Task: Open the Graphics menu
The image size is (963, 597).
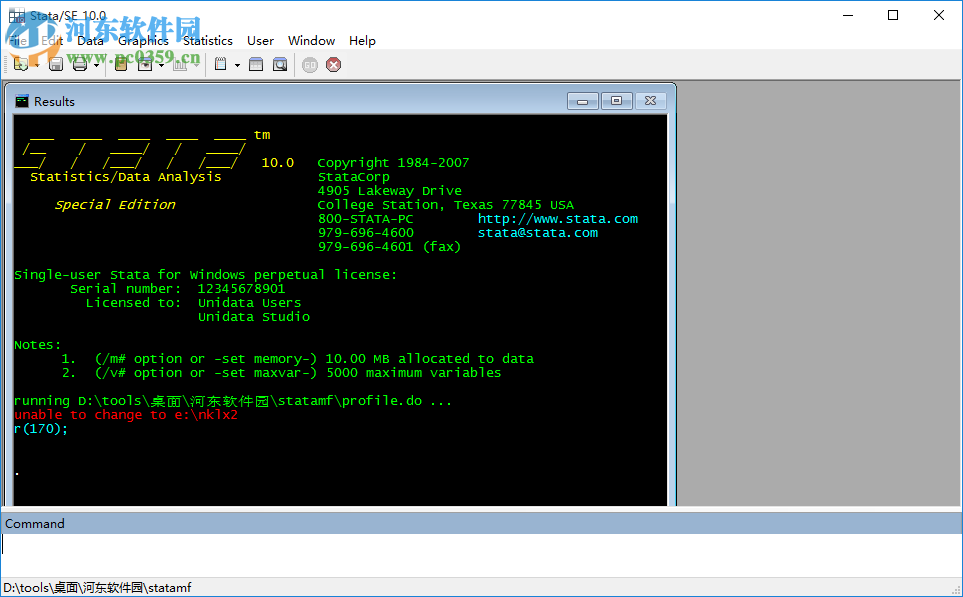Action: tap(142, 40)
